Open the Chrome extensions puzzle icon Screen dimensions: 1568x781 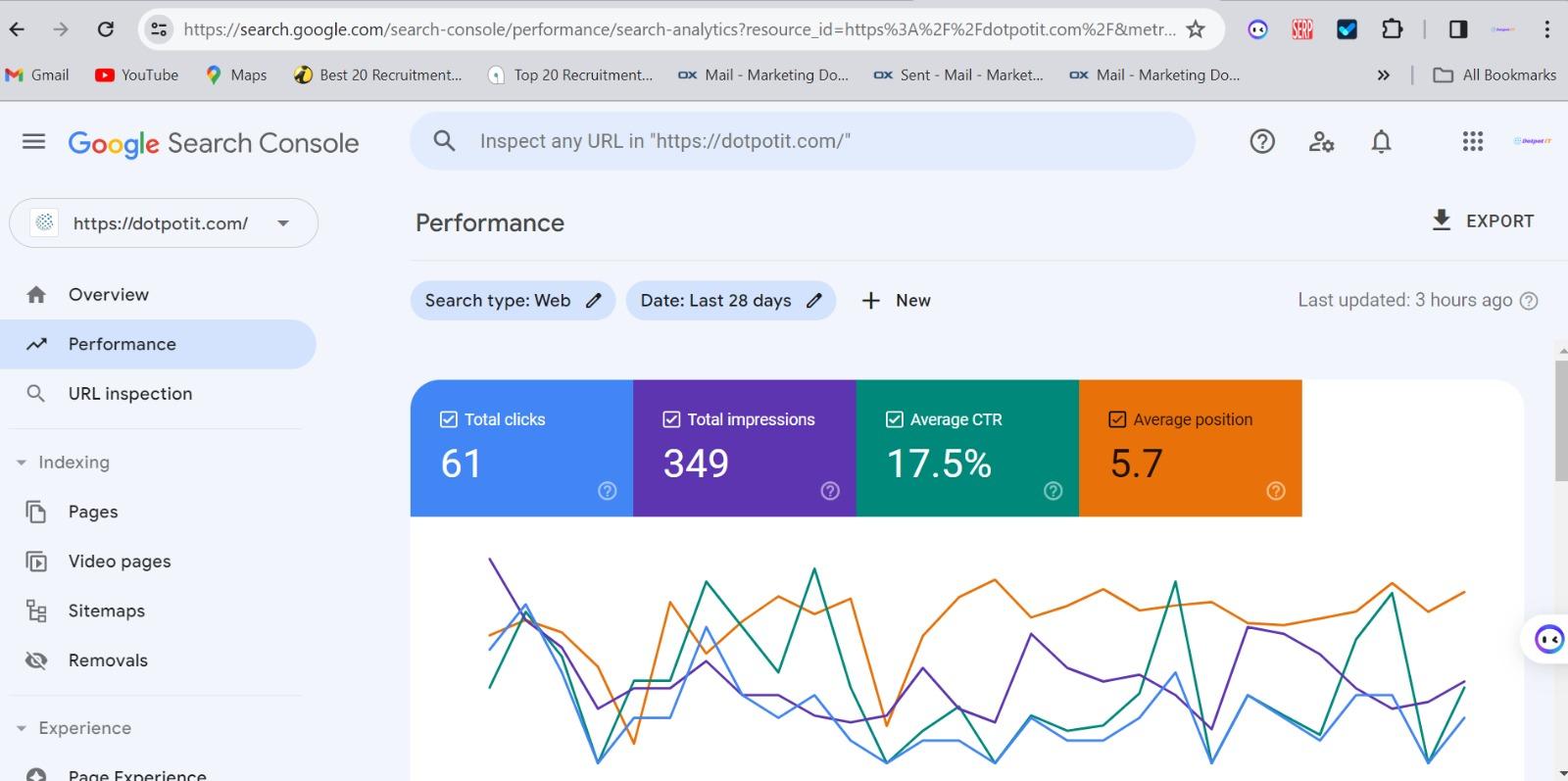click(x=1392, y=29)
